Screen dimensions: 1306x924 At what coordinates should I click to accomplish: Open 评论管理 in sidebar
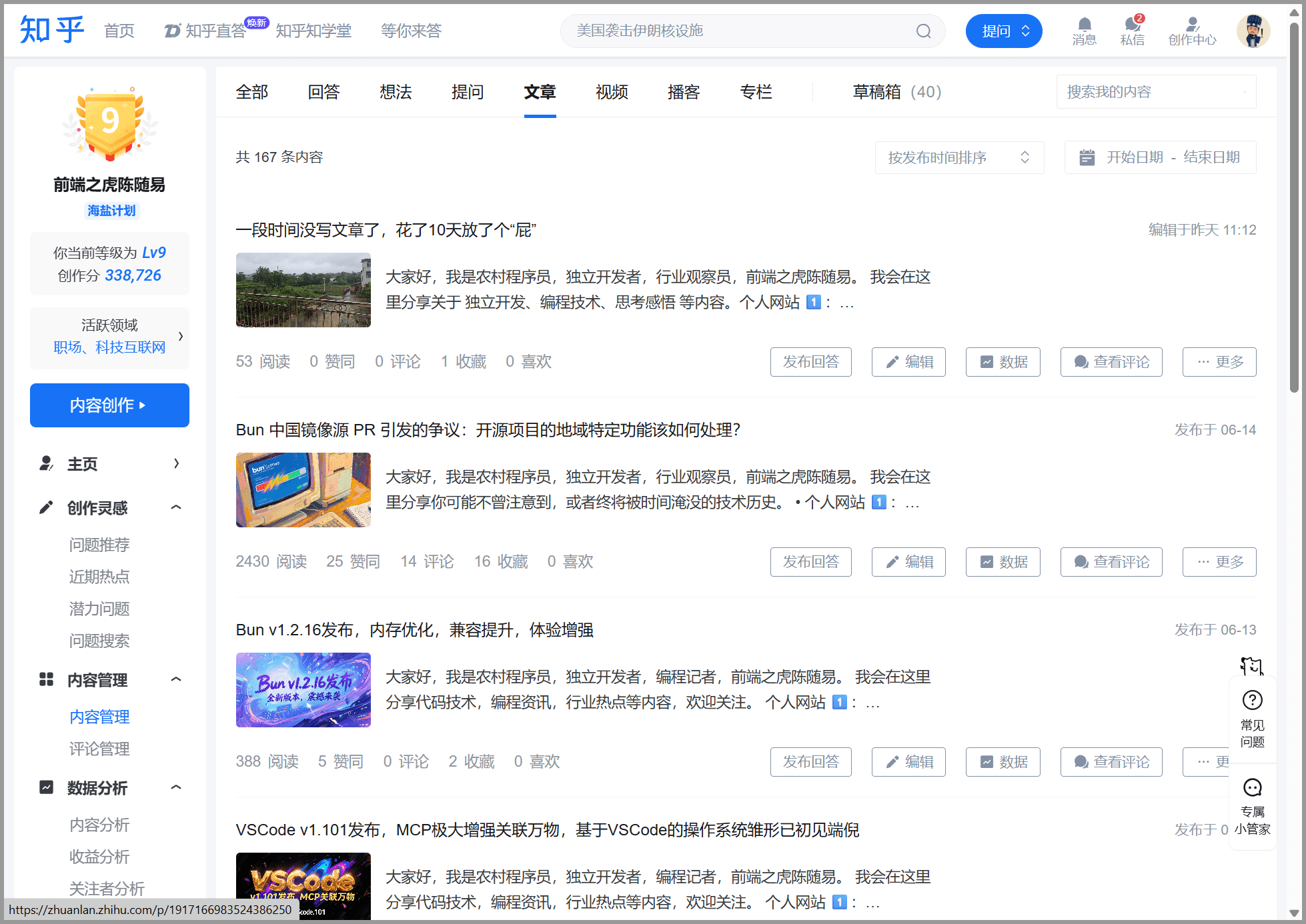pos(99,749)
